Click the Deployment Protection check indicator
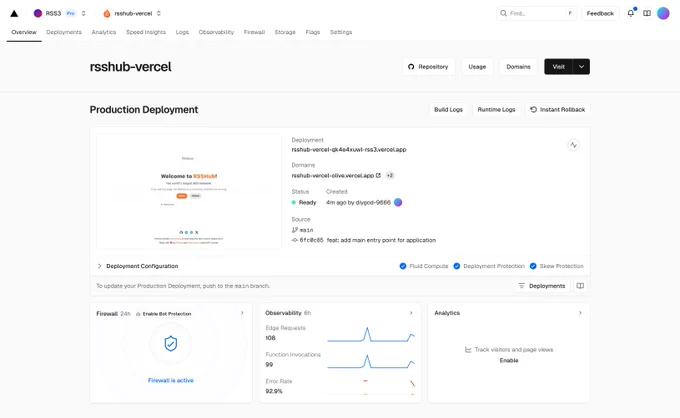 coord(457,266)
